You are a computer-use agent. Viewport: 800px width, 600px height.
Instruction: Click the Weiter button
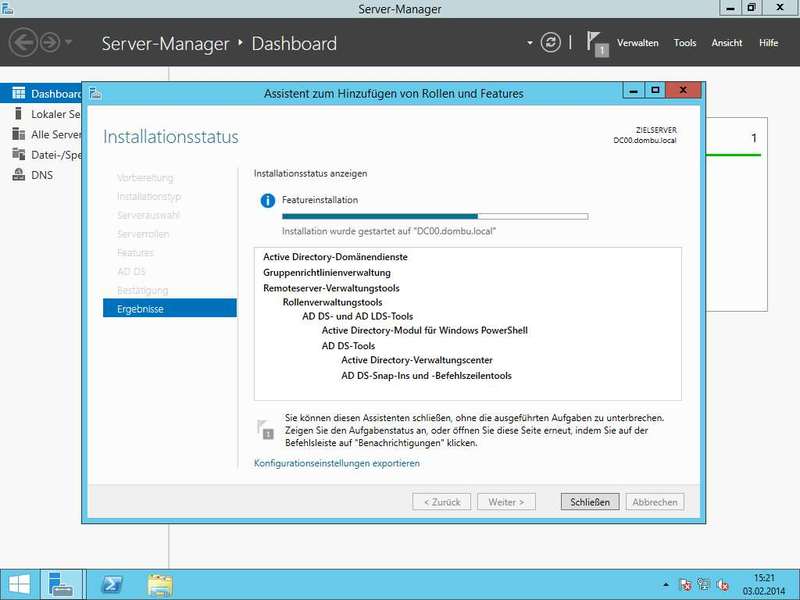pyautogui.click(x=506, y=502)
